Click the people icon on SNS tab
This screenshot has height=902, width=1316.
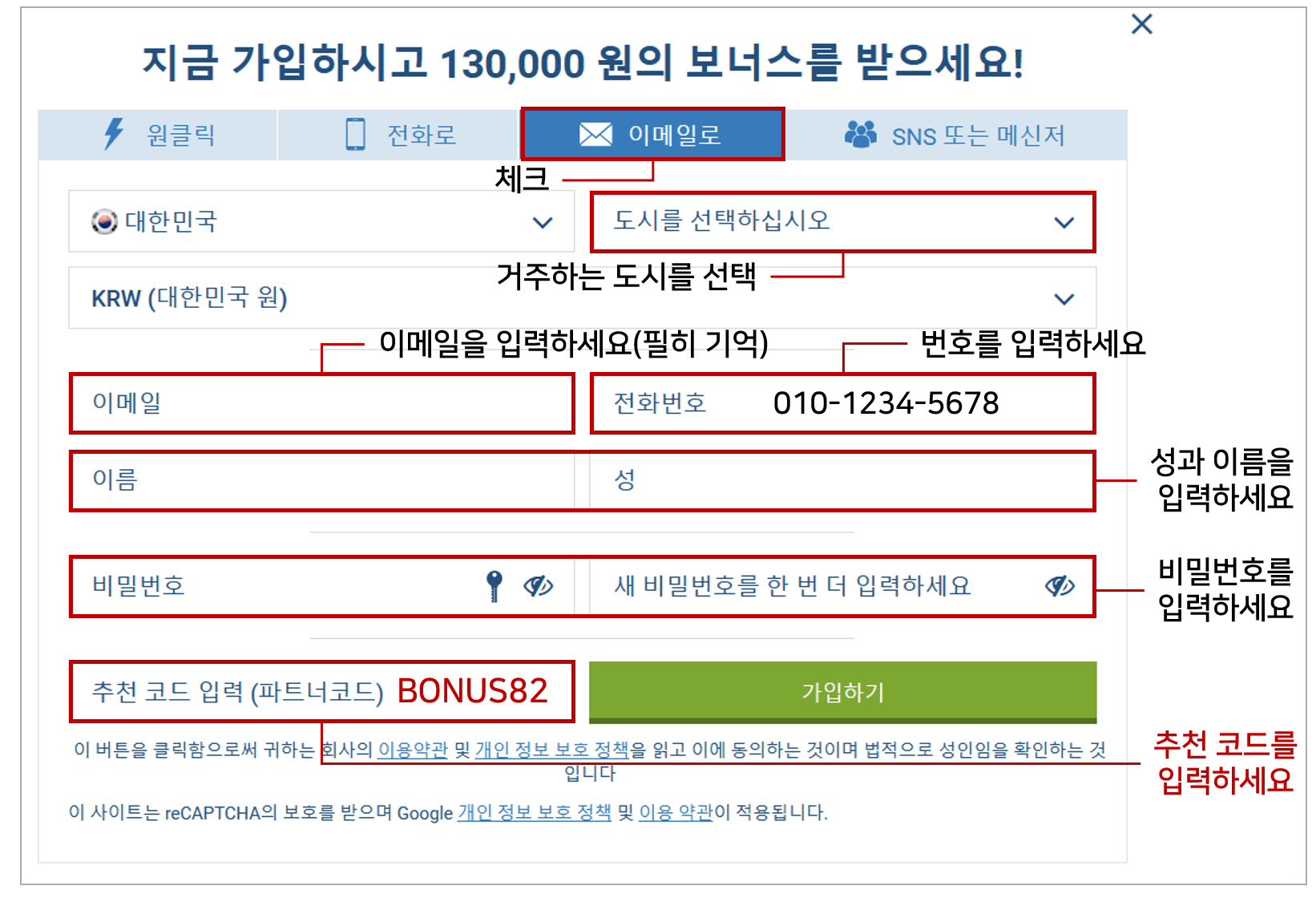(861, 135)
